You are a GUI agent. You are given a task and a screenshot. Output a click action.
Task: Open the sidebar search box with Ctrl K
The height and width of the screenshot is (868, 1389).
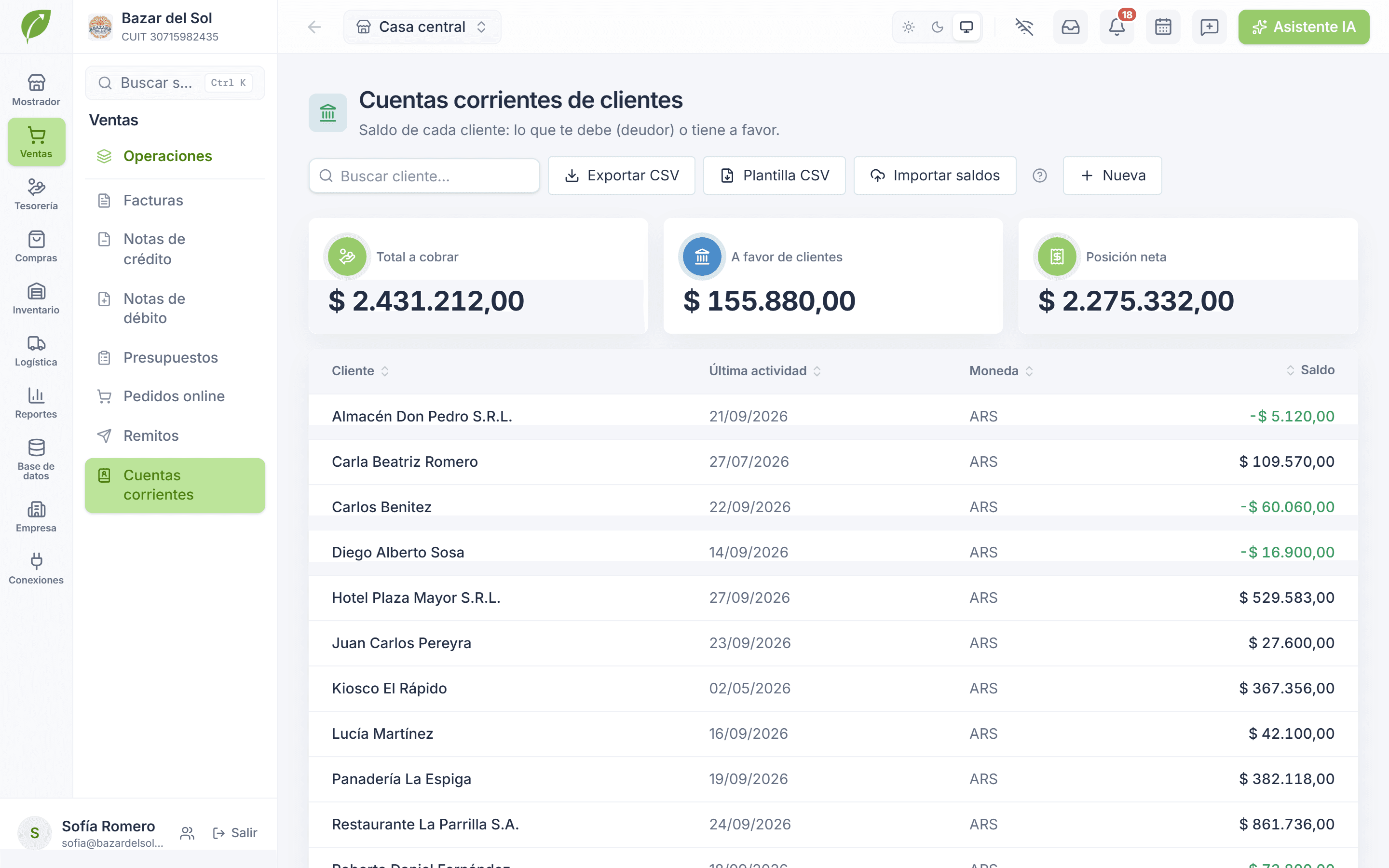click(x=175, y=82)
